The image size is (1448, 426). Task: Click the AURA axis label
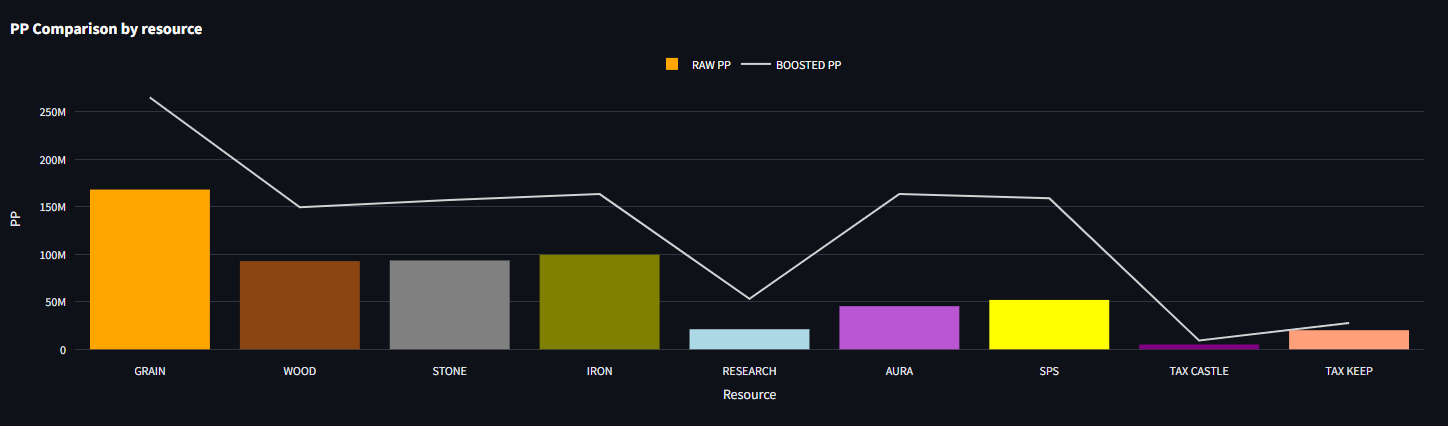click(899, 371)
